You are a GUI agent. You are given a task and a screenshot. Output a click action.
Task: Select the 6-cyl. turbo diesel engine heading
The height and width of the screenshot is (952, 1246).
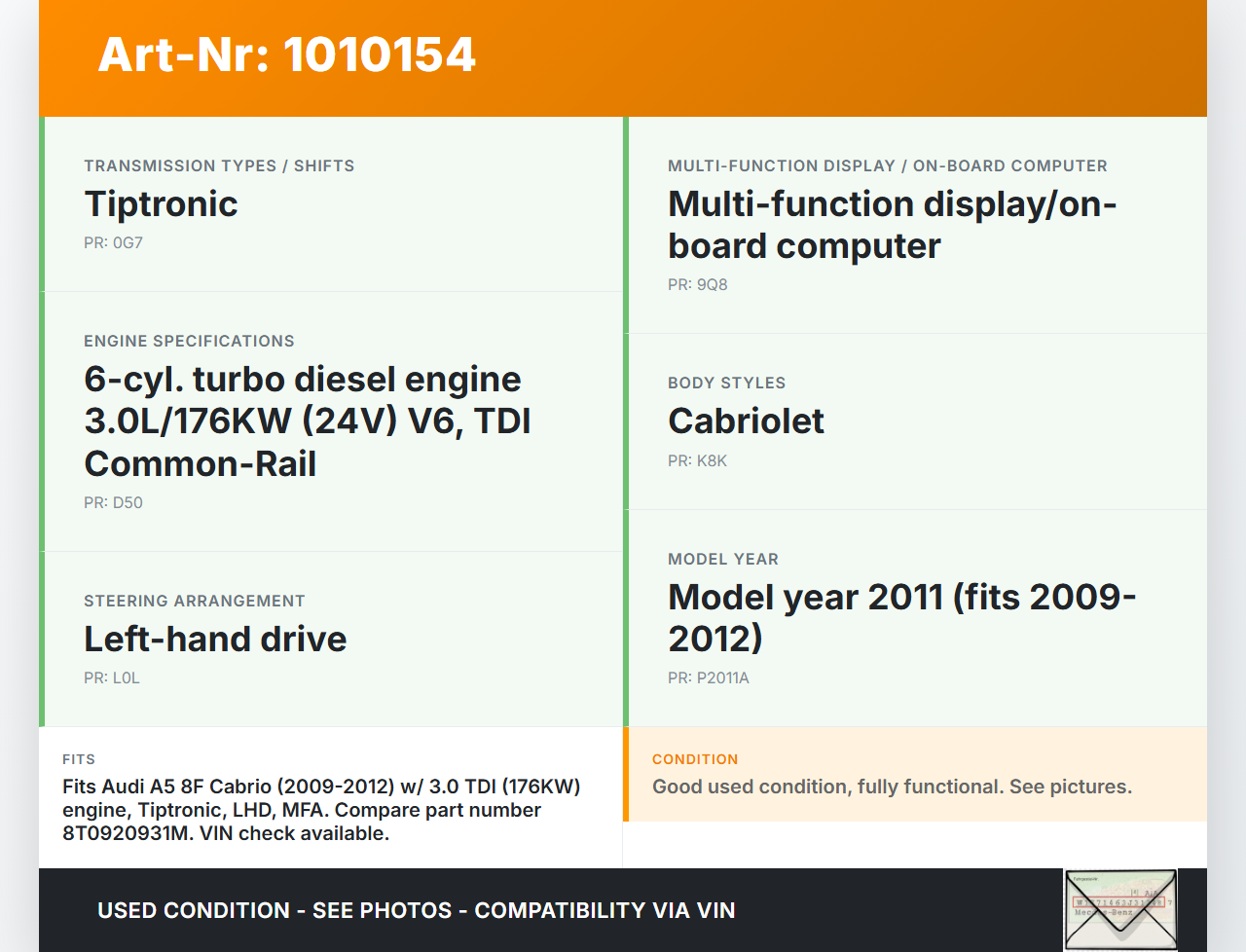(307, 421)
